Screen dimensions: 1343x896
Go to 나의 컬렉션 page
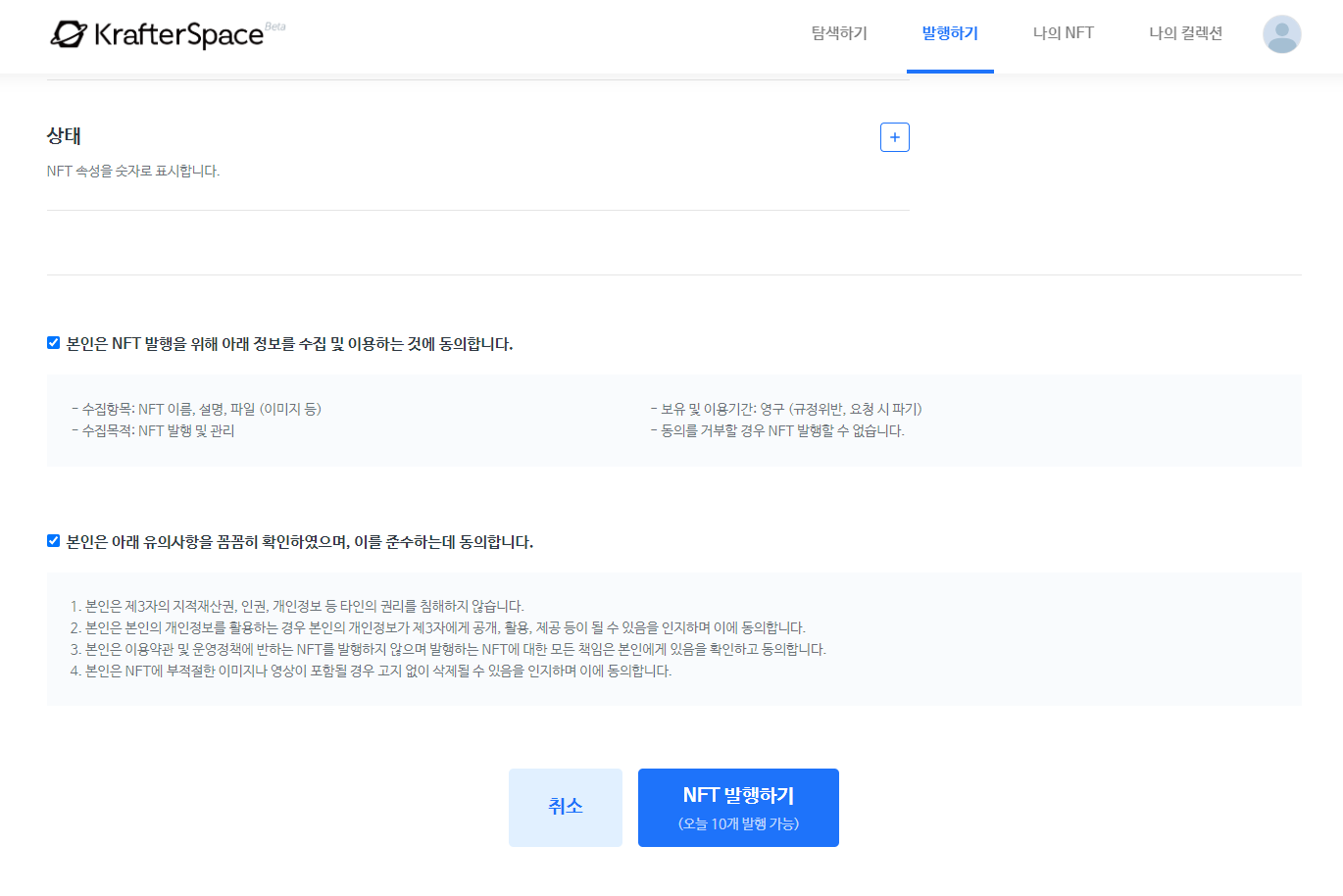coord(1184,32)
